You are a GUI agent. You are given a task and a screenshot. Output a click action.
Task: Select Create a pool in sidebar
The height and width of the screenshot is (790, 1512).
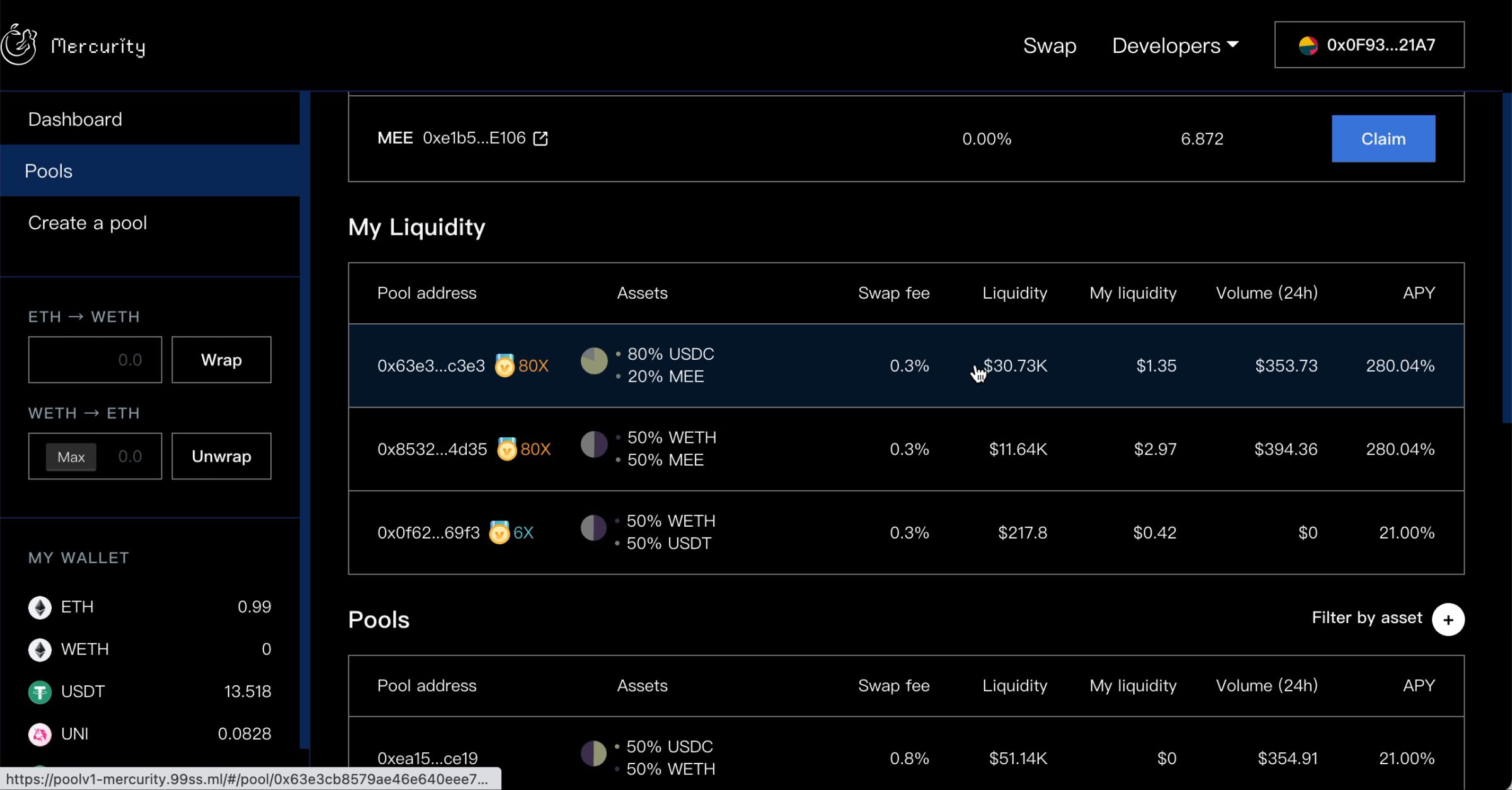88,223
